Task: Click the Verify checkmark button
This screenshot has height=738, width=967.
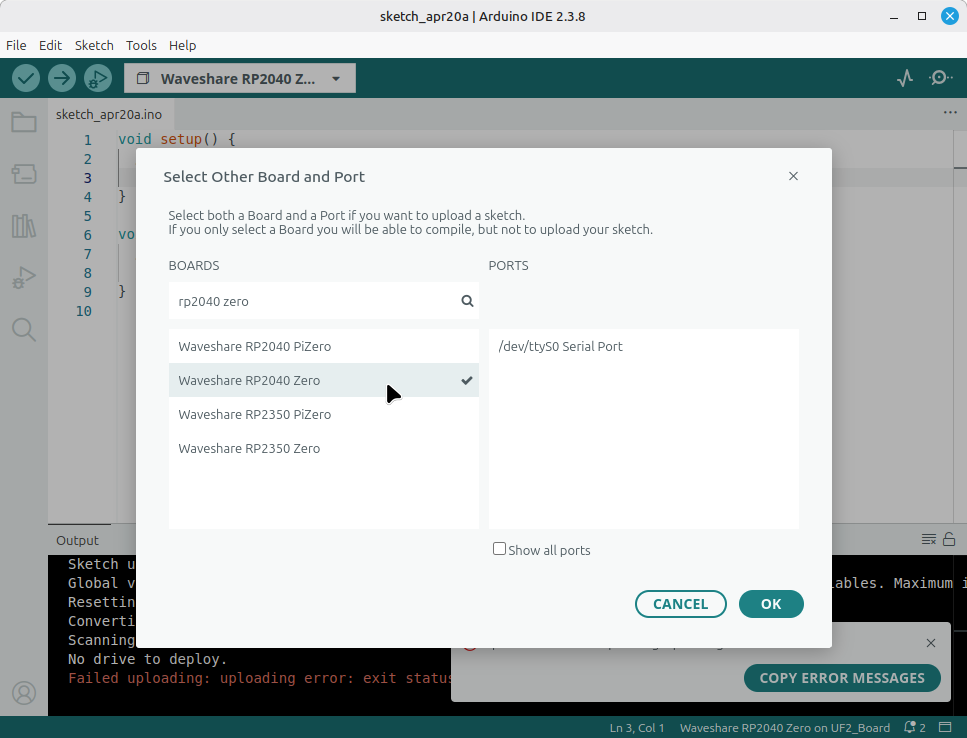Action: coord(26,78)
